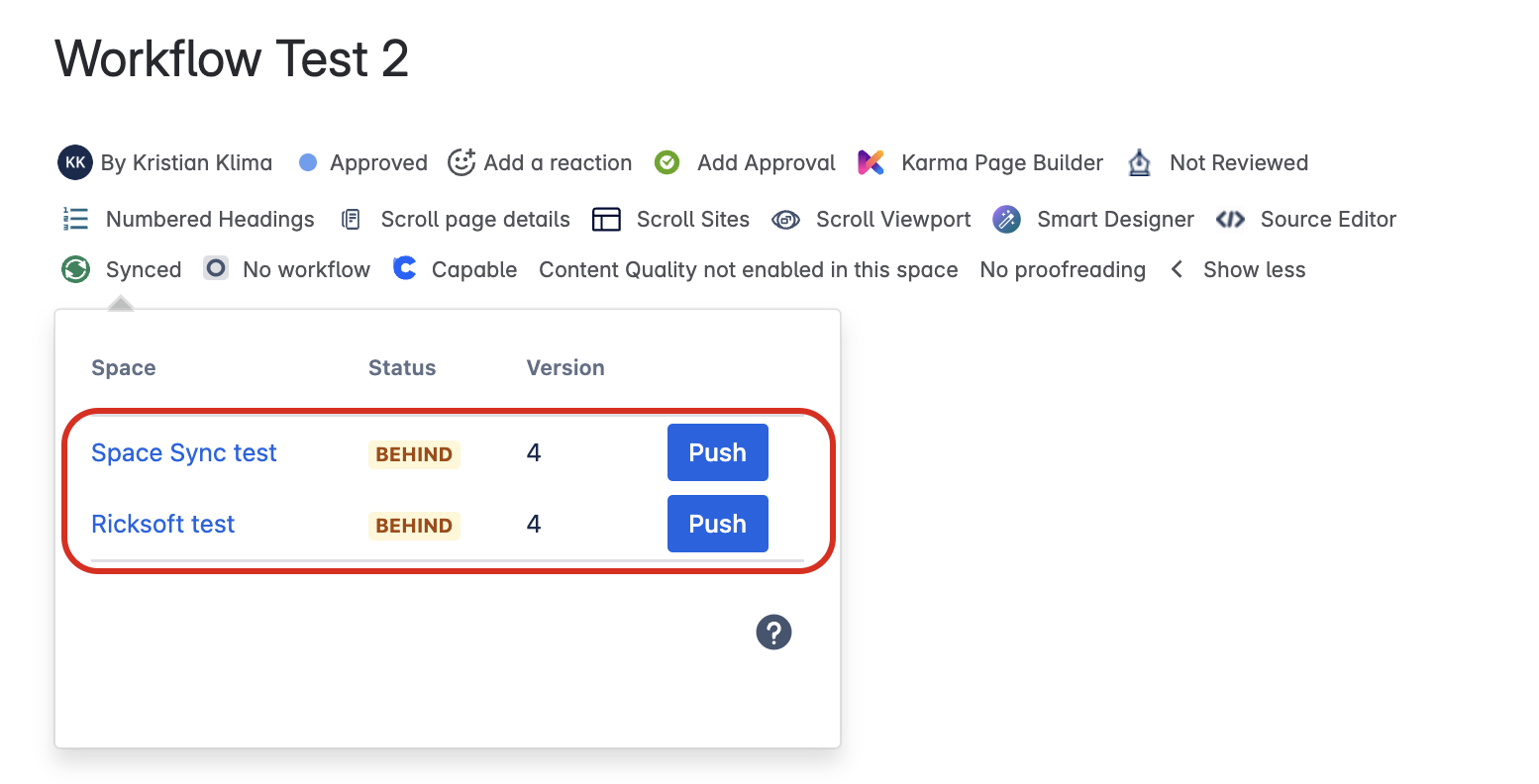The width and height of the screenshot is (1539, 784).
Task: Click the Scroll Sites menu item
Action: point(670,220)
